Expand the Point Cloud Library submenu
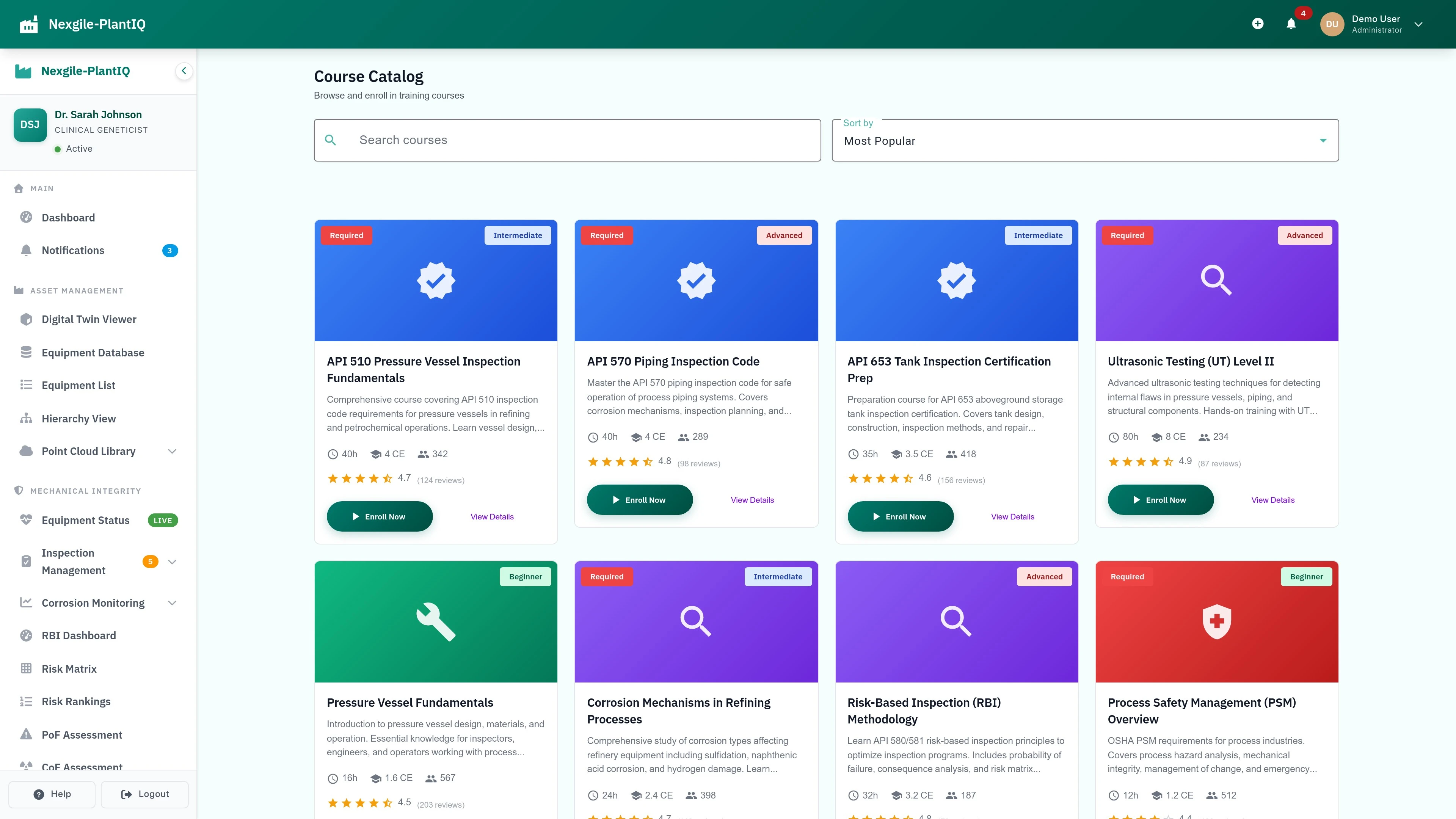This screenshot has height=819, width=1456. point(173,451)
